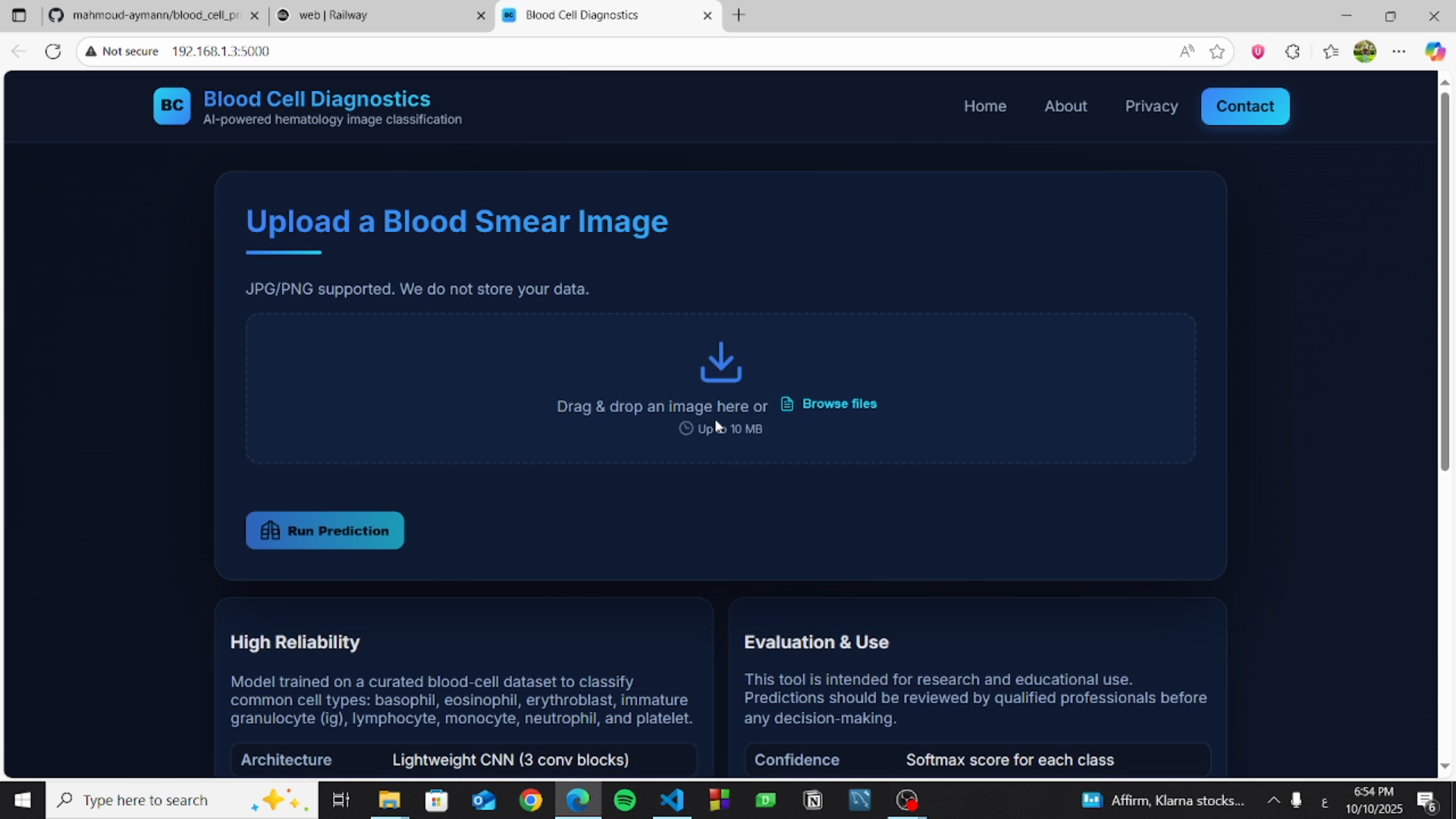Image resolution: width=1456 pixels, height=819 pixels.
Task: Click the Contact button
Action: point(1244,106)
